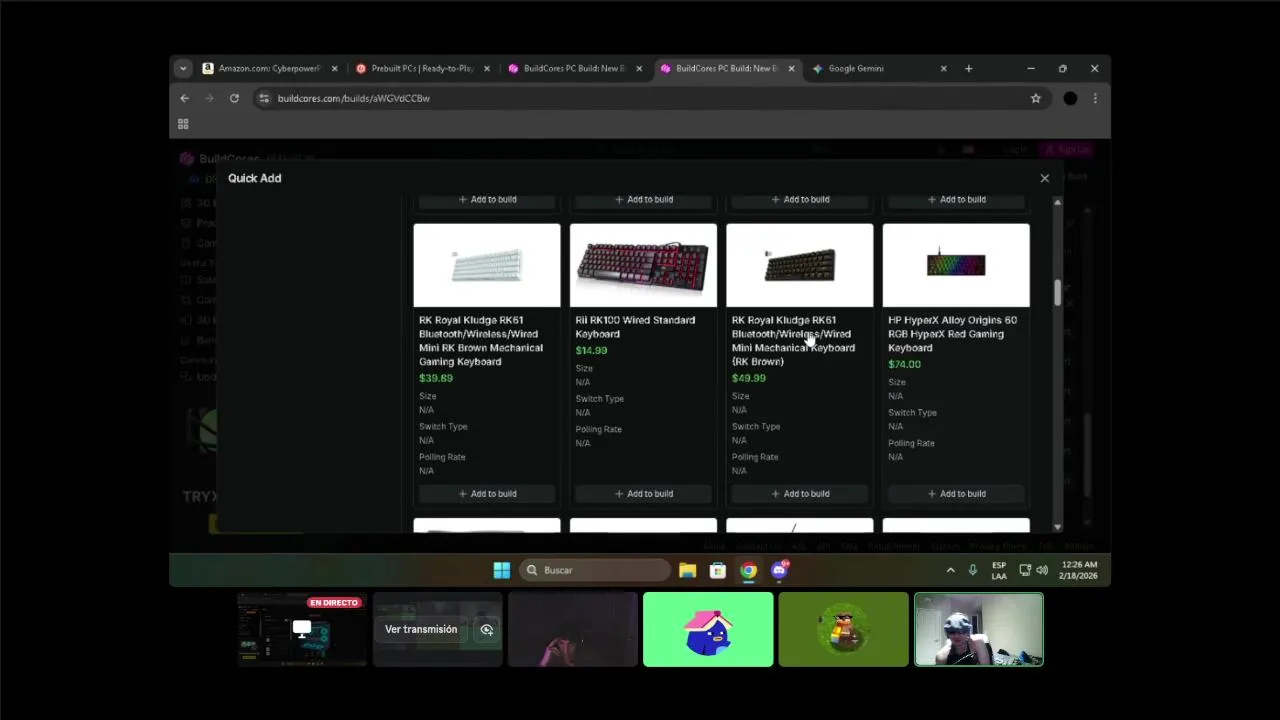Click the Ver transmisión button

(421, 629)
